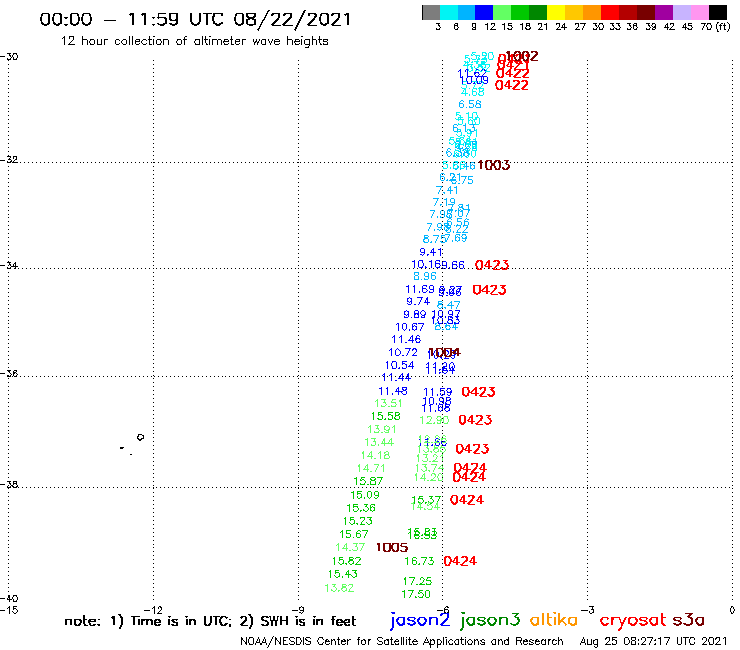
Task: Click the dark red track label 1005
Action: 392,548
